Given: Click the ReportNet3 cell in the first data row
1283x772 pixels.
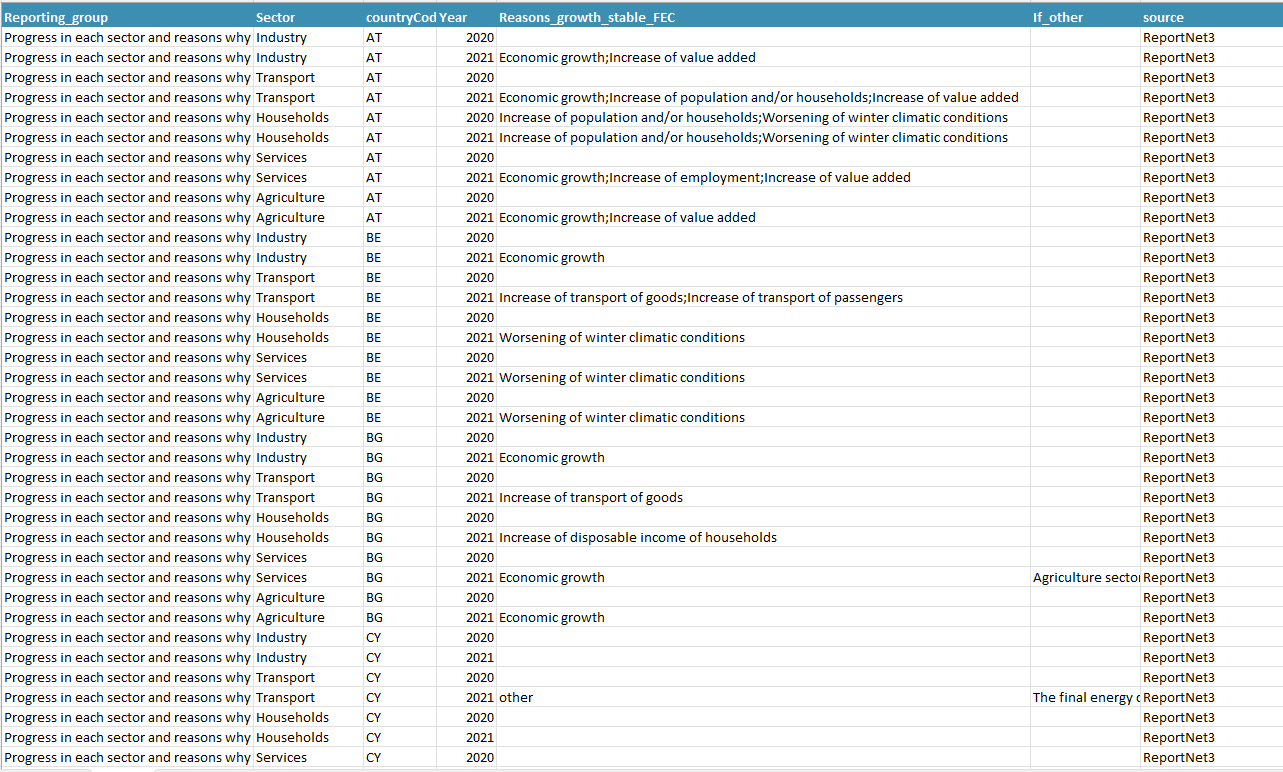Looking at the screenshot, I should pos(1211,37).
